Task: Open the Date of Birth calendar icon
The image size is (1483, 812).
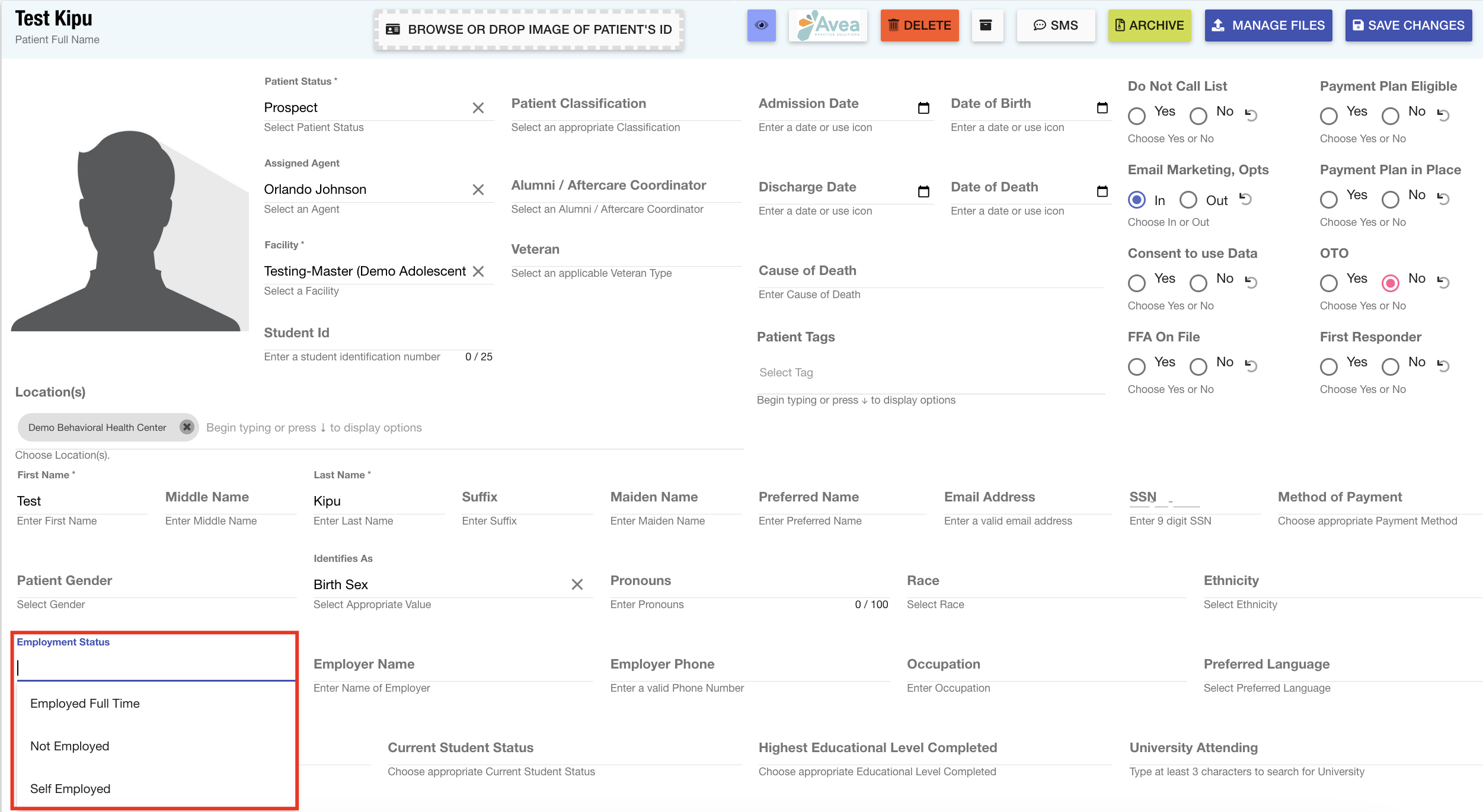Action: (x=1102, y=108)
